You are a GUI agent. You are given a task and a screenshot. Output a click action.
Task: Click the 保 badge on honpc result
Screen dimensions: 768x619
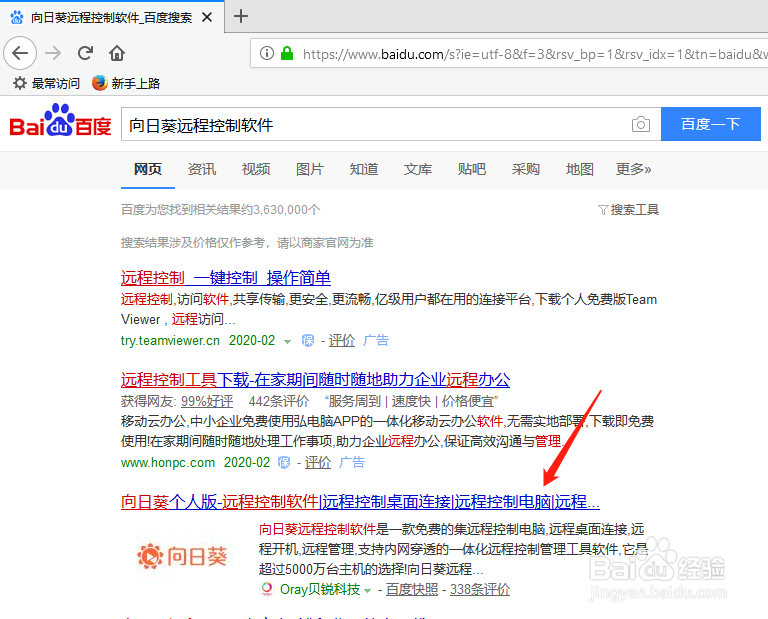(284, 462)
